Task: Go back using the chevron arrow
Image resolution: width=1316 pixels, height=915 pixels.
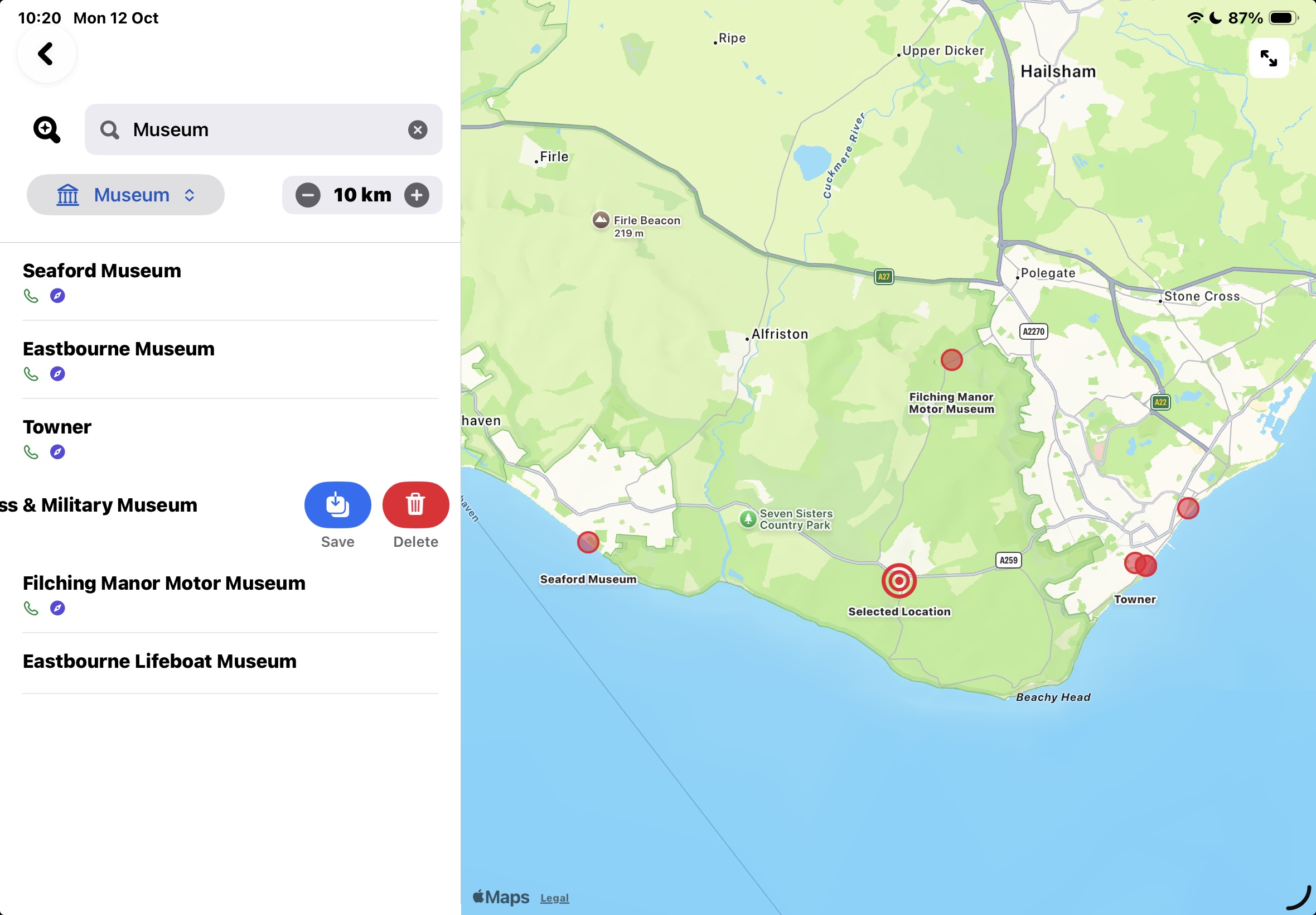Action: 46,54
